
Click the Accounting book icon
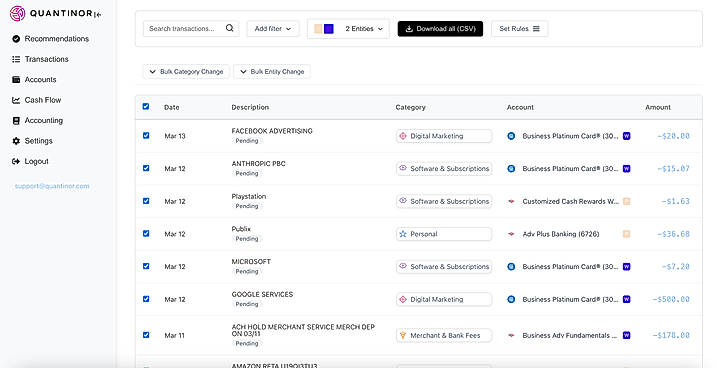click(x=16, y=121)
